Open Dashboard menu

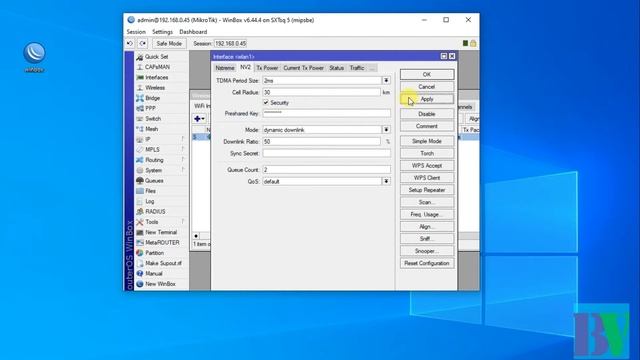tap(193, 32)
